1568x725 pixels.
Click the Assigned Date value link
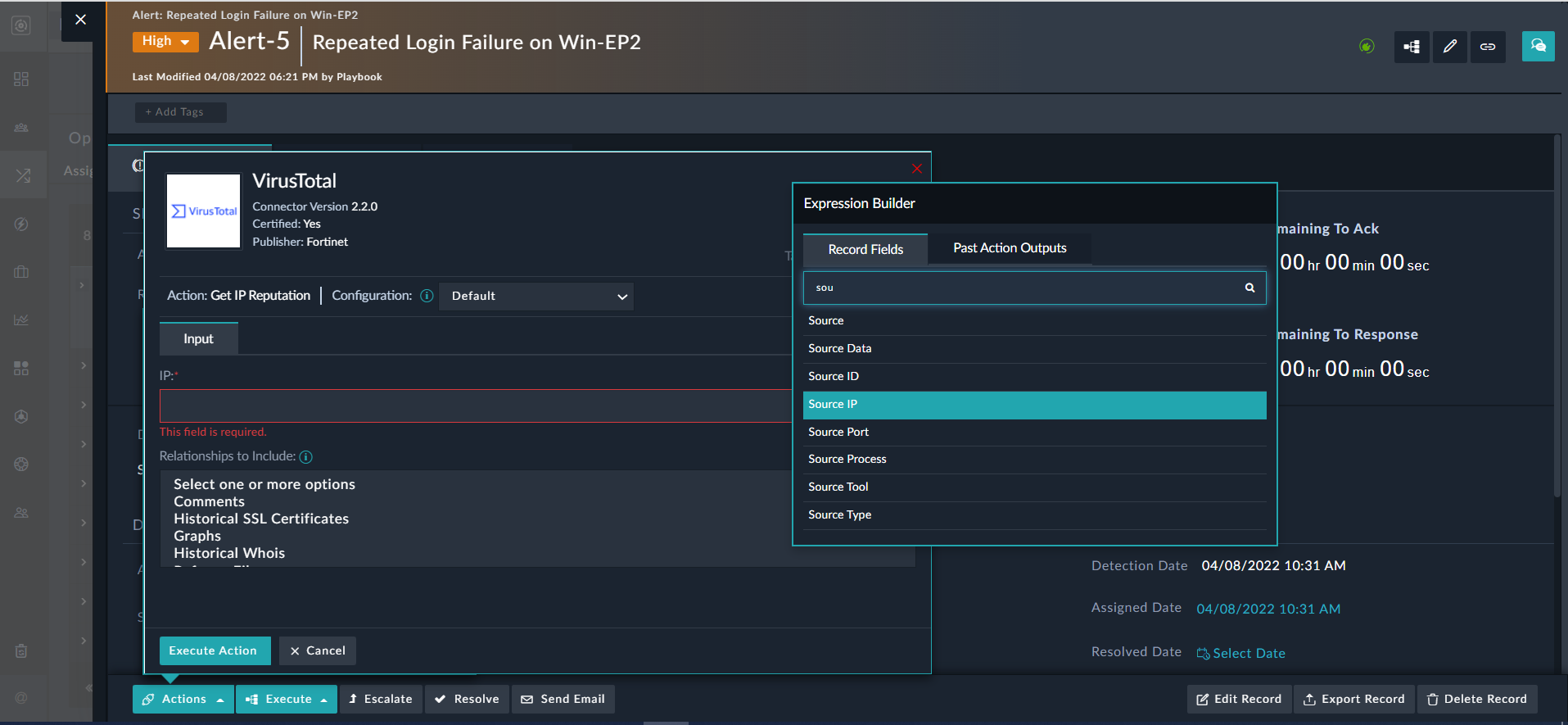(x=1268, y=609)
